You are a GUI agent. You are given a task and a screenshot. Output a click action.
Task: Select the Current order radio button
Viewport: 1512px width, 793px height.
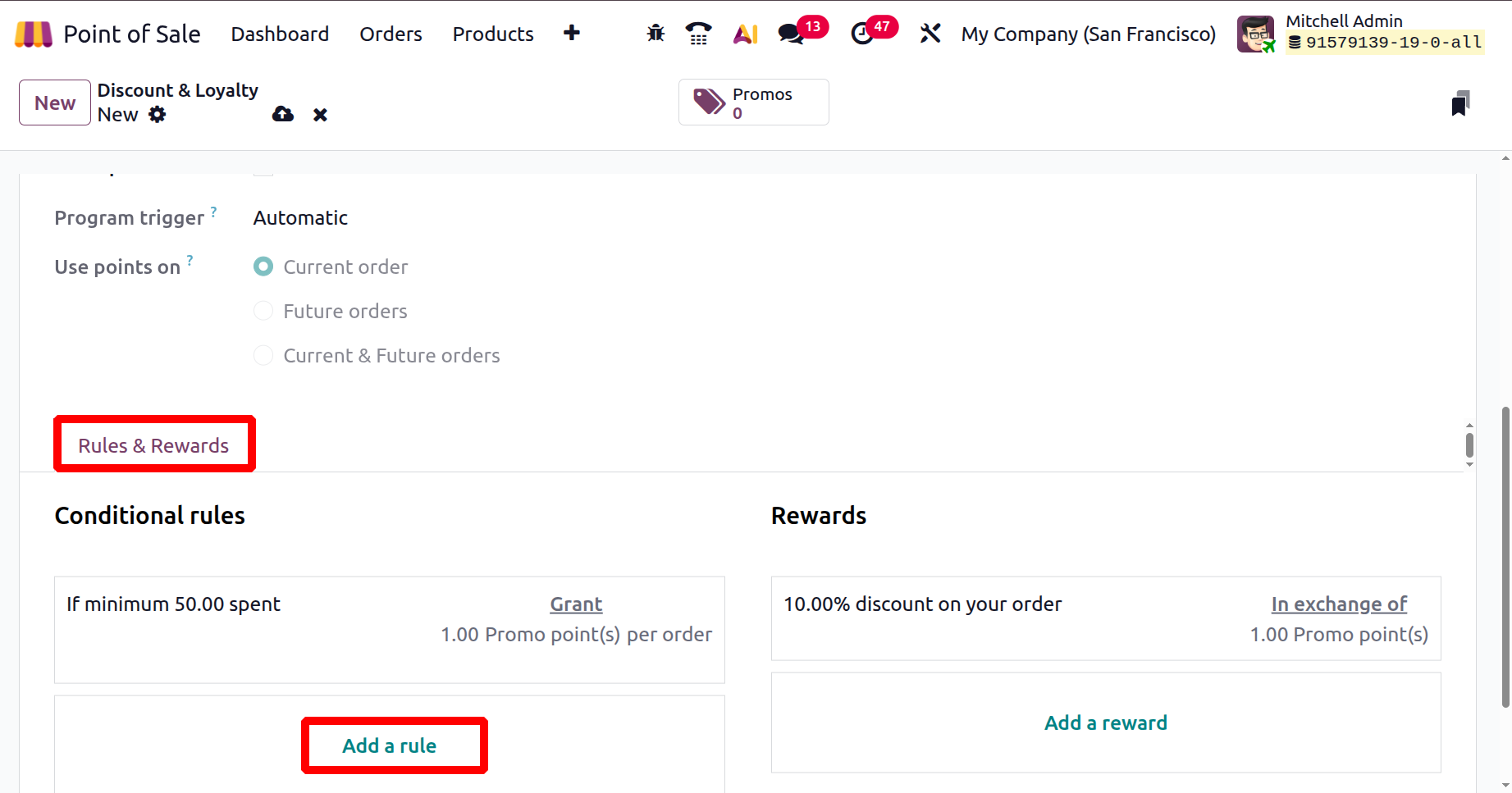pyautogui.click(x=263, y=267)
